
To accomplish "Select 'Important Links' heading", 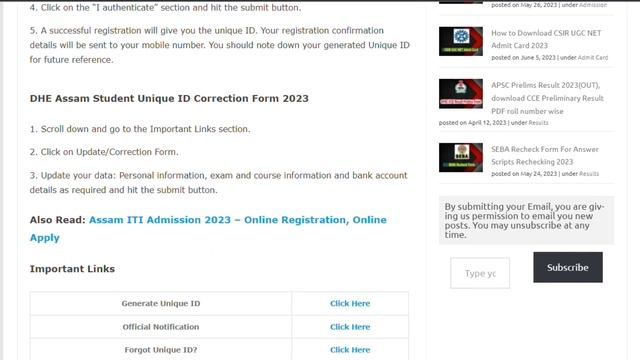I will pos(72,269).
